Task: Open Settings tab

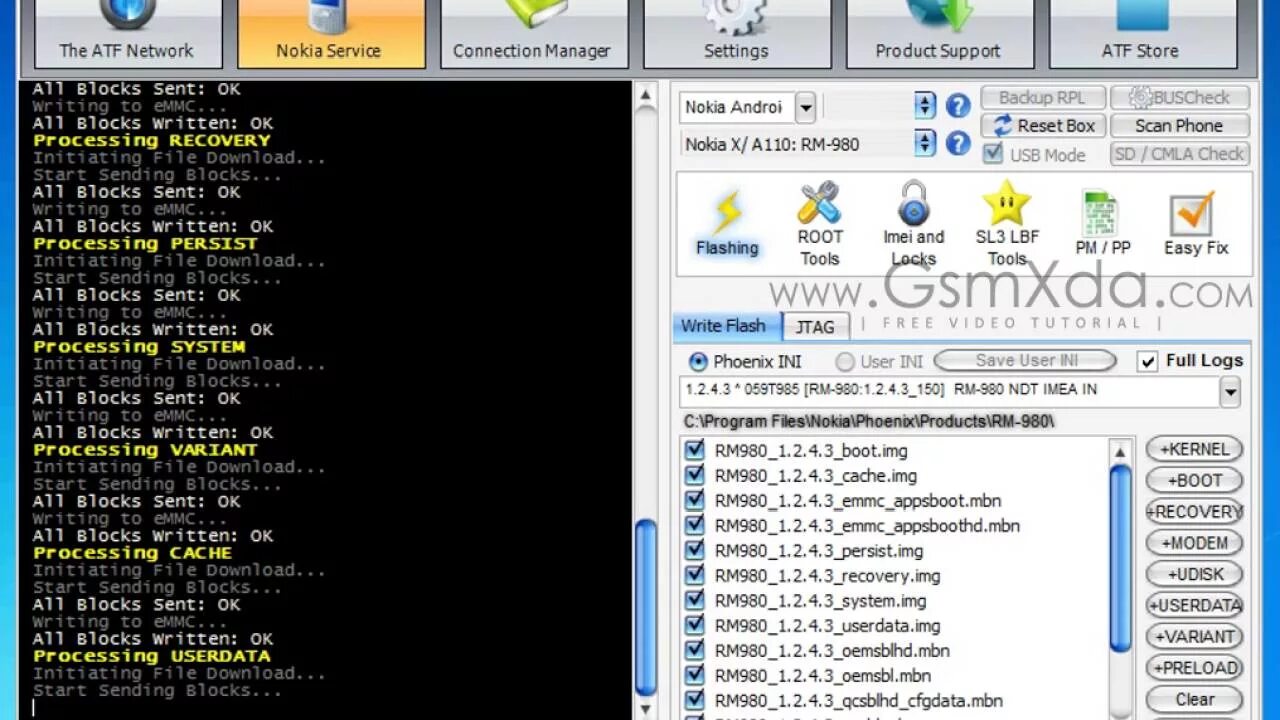Action: tap(736, 34)
